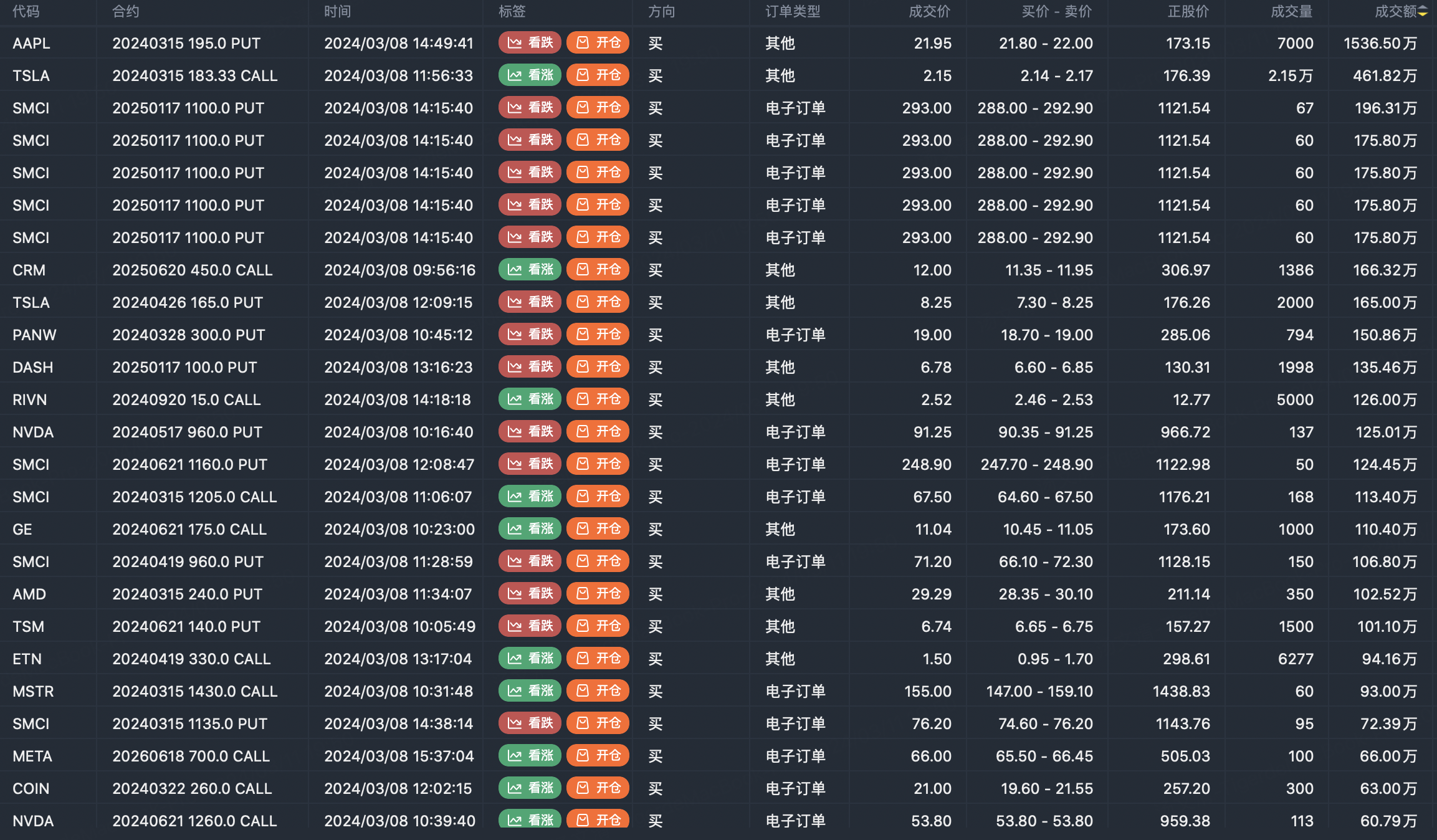This screenshot has width=1437, height=840.
Task: Sort by 成交量 column header
Action: 1291,12
